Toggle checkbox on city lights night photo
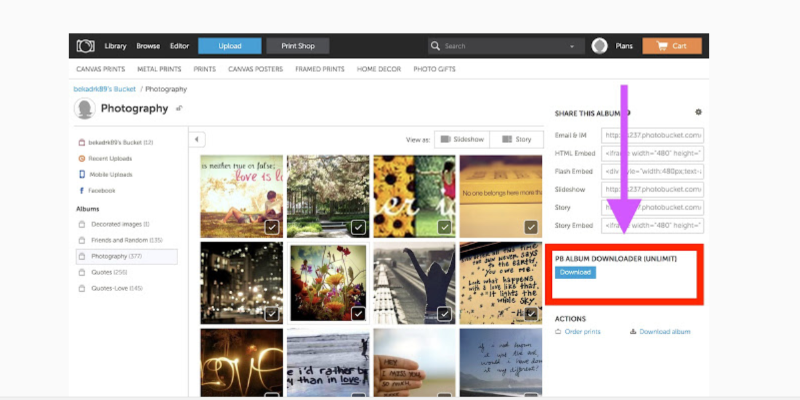 click(x=273, y=313)
